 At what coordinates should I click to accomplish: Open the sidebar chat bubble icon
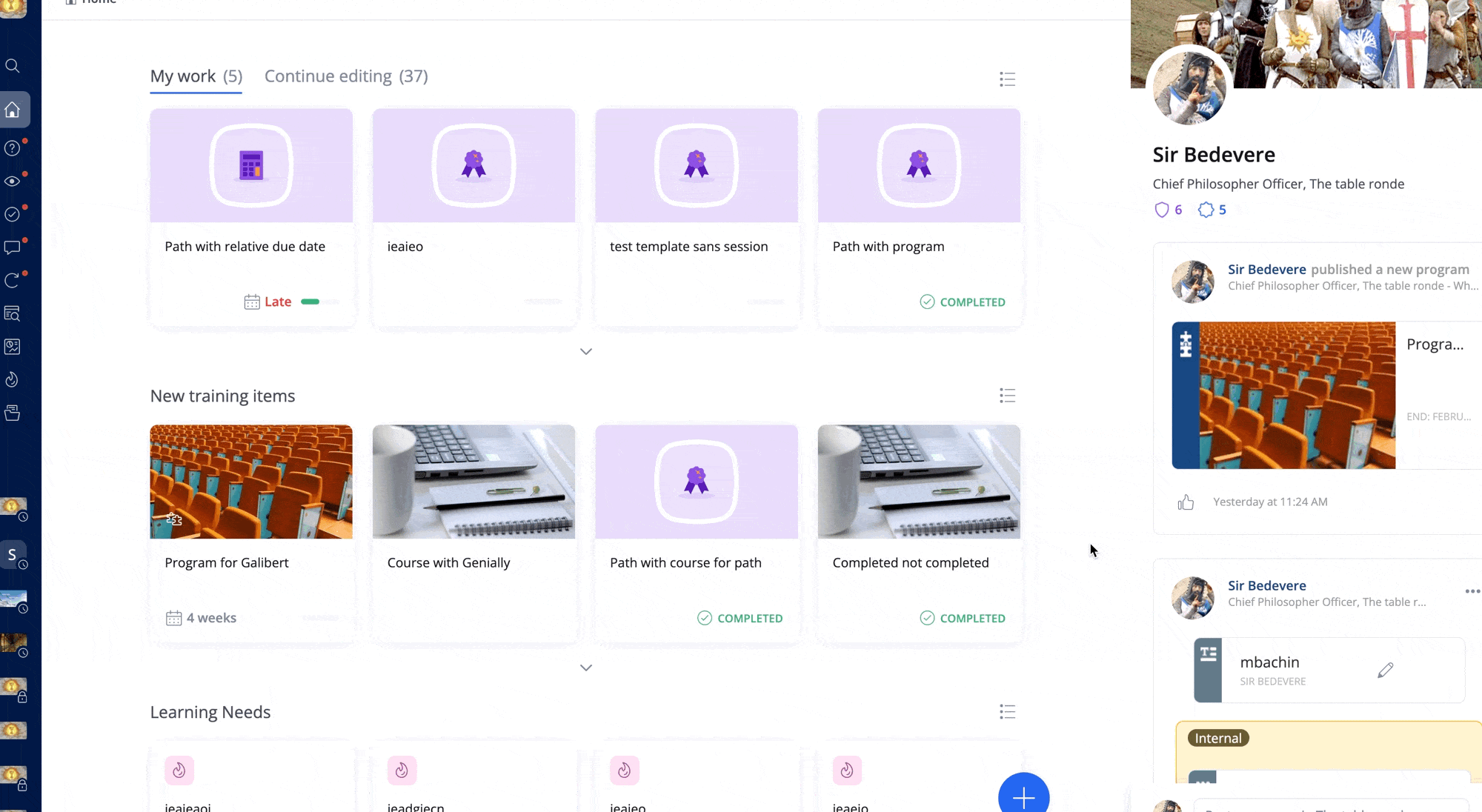(x=13, y=247)
